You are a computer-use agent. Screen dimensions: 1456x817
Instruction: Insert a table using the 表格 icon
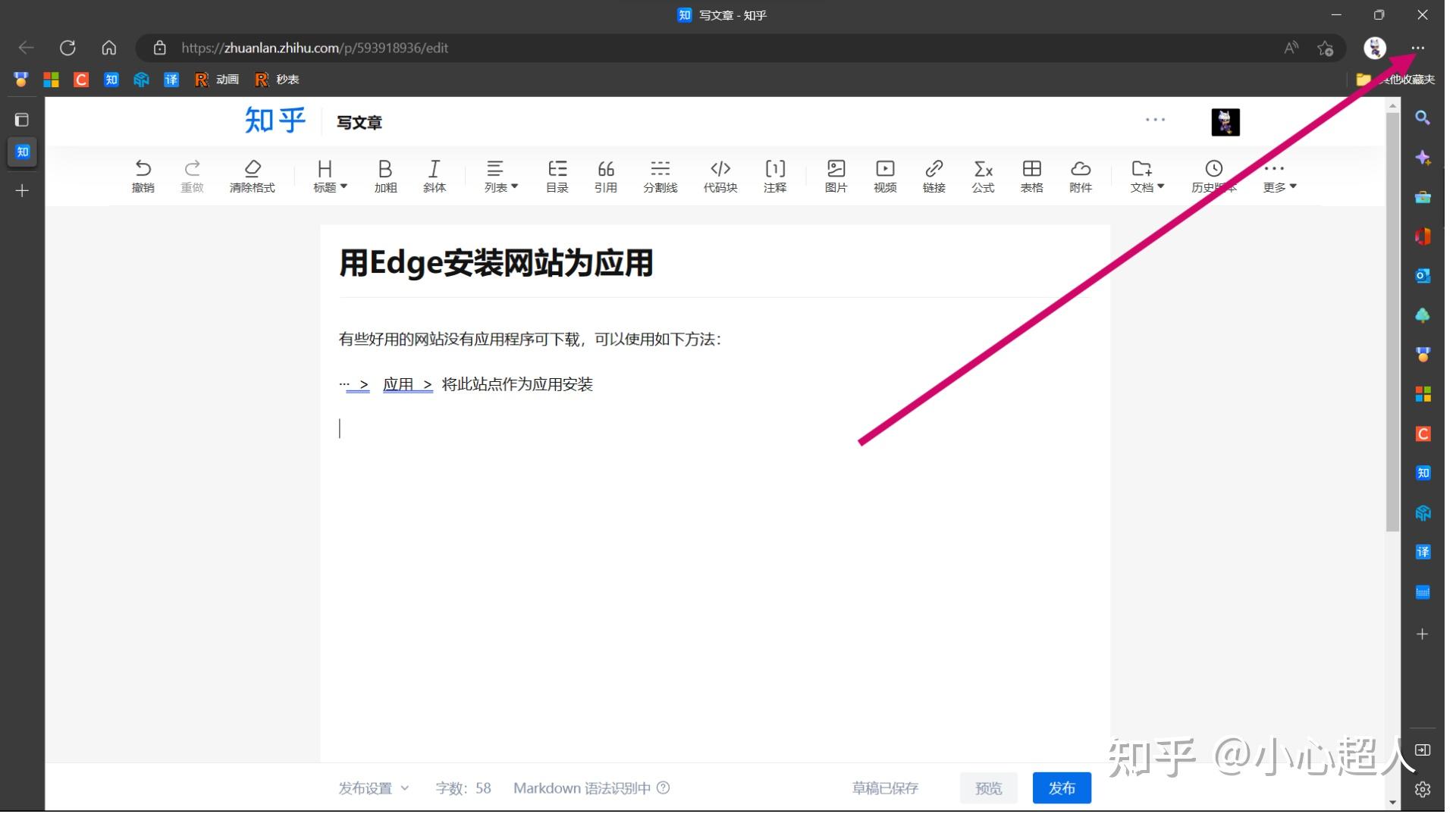1031,175
